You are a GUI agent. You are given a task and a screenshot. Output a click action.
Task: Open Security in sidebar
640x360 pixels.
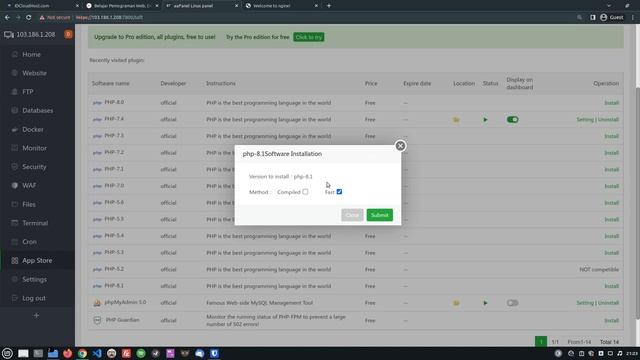coord(34,167)
